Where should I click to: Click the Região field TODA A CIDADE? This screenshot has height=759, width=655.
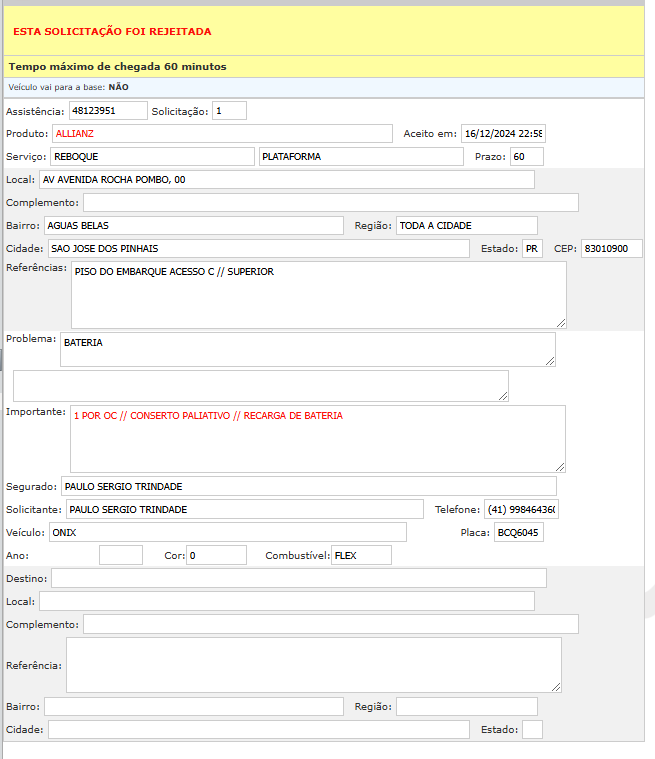(x=466, y=226)
